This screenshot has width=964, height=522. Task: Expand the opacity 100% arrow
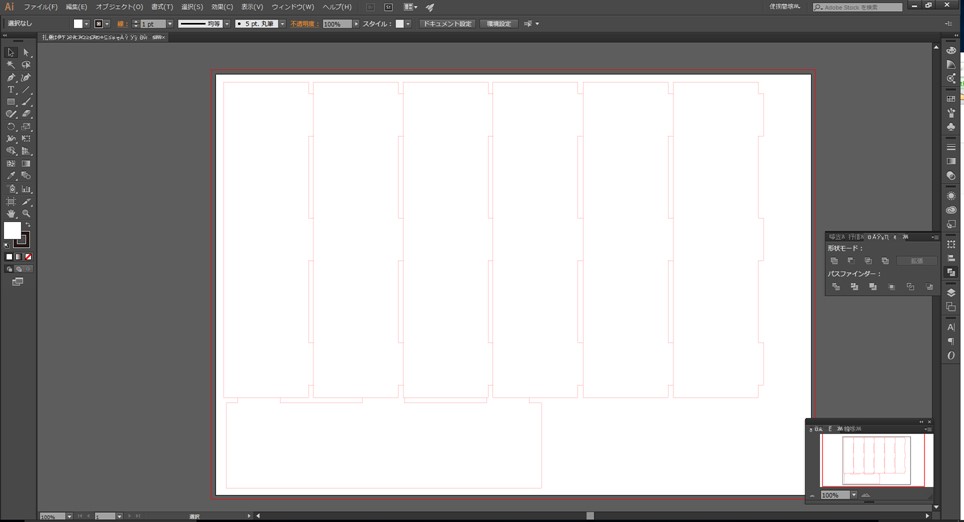click(x=356, y=24)
